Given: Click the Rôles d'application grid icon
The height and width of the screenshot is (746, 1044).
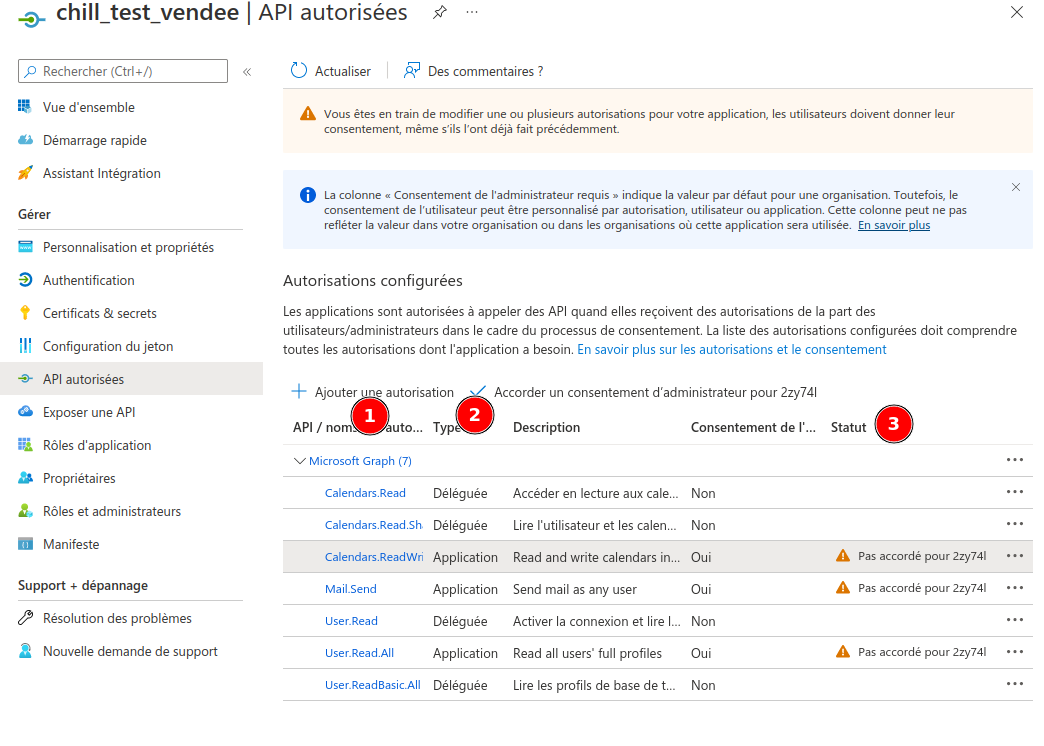Looking at the screenshot, I should 26,445.
